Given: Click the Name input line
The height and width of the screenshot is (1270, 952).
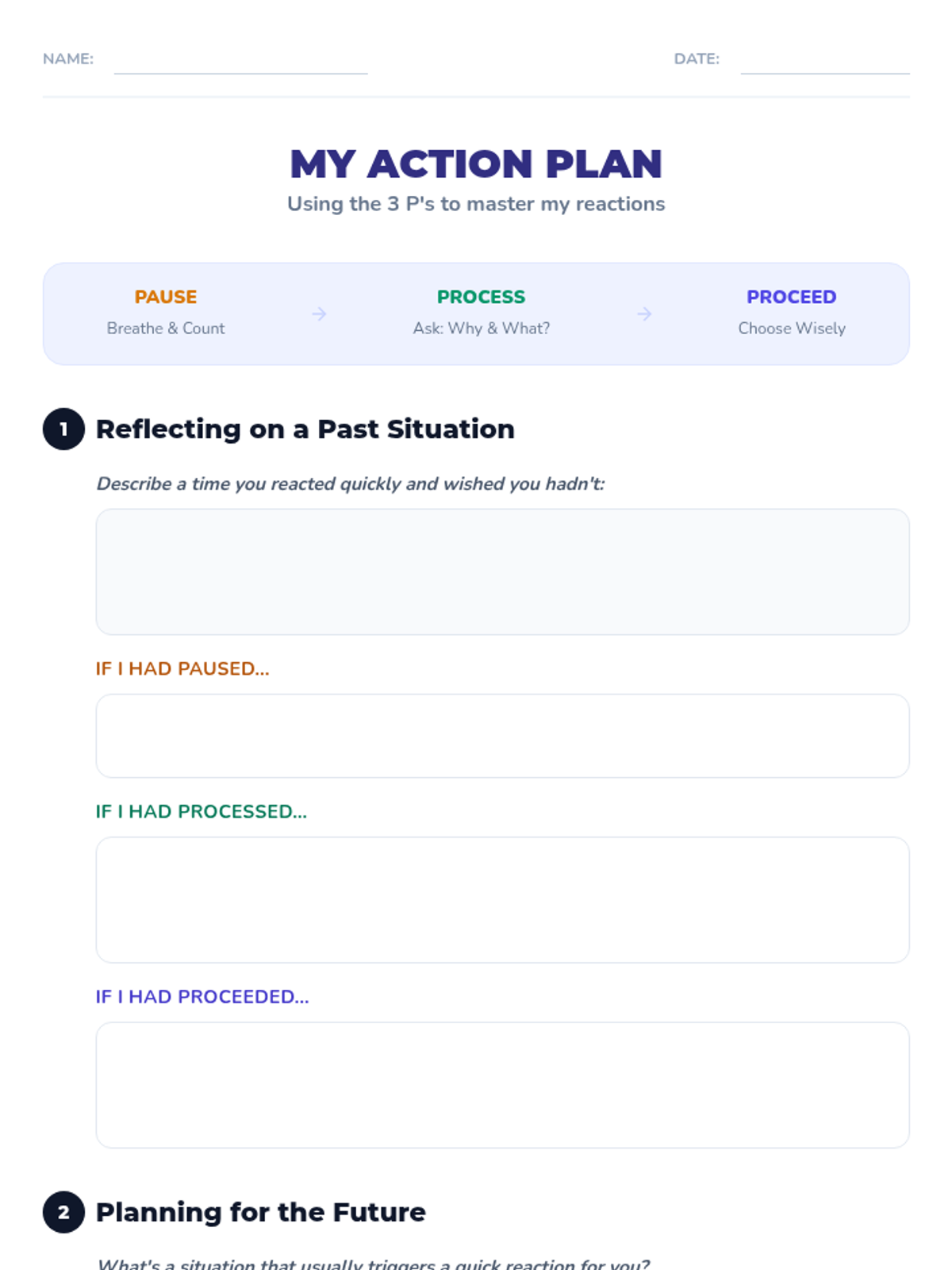Looking at the screenshot, I should point(240,62).
